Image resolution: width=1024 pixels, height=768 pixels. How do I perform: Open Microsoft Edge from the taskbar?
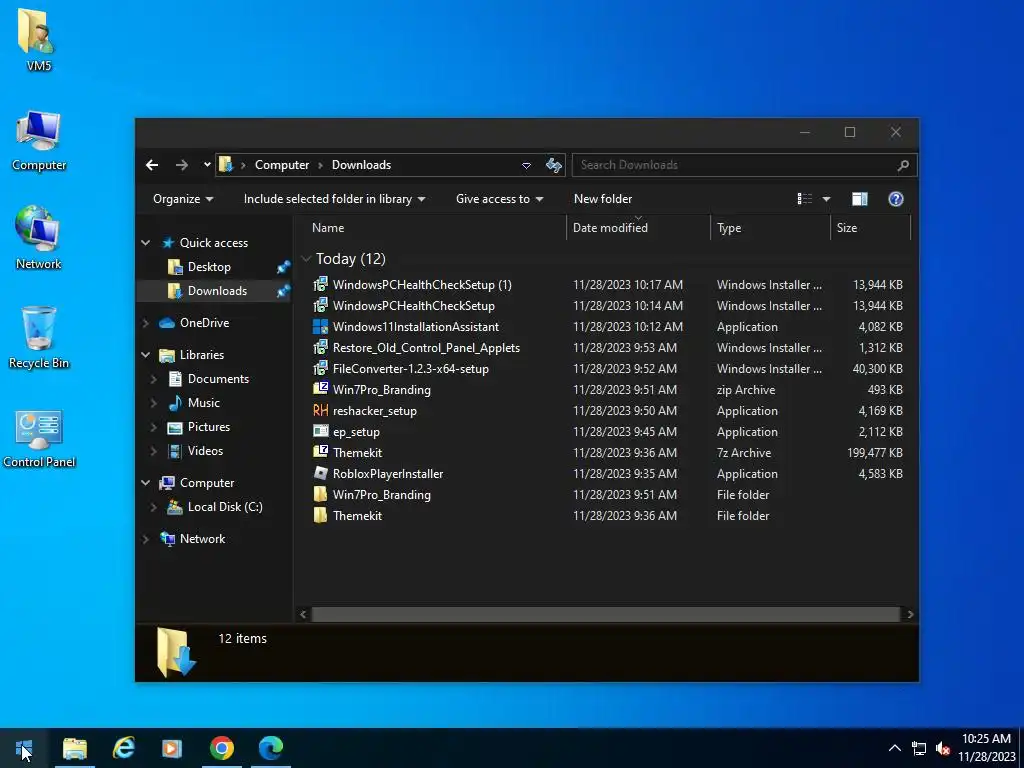tap(270, 748)
